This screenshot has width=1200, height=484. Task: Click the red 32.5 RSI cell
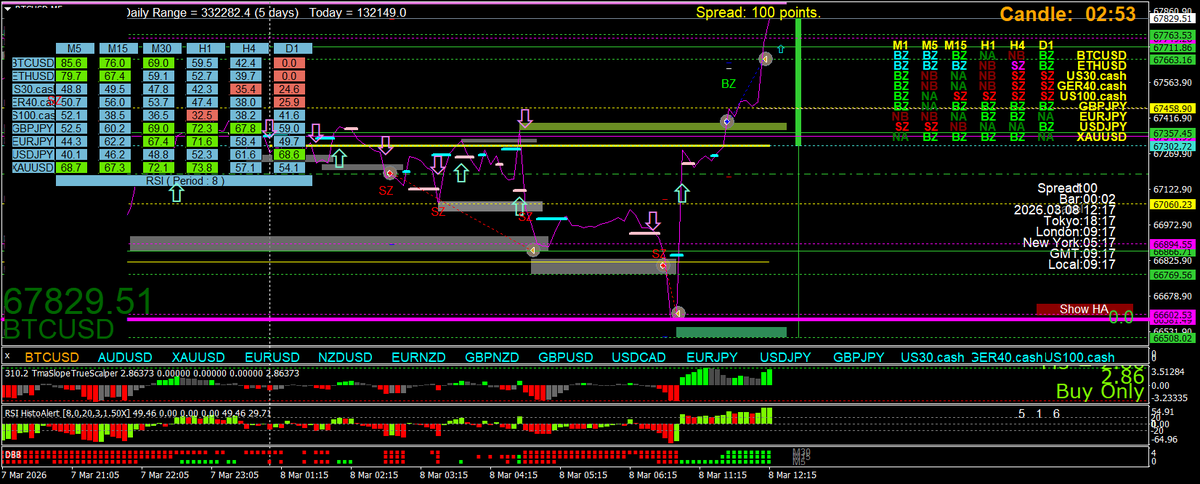[x=203, y=115]
